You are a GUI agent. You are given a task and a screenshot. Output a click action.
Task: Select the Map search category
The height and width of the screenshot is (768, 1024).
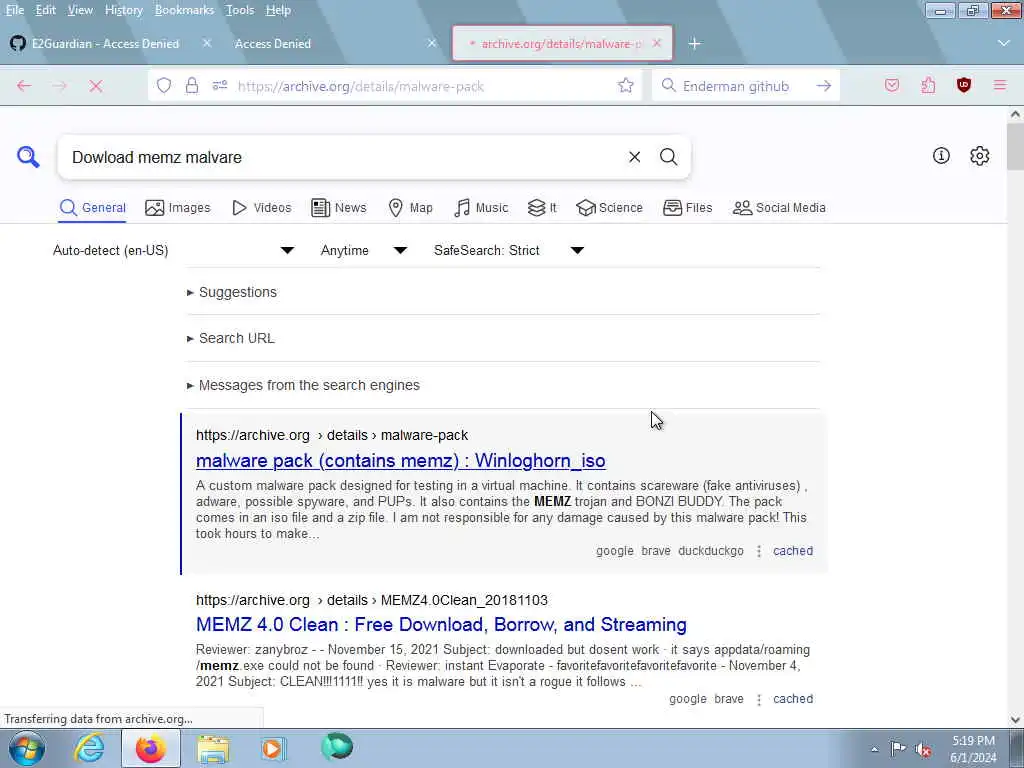(410, 208)
